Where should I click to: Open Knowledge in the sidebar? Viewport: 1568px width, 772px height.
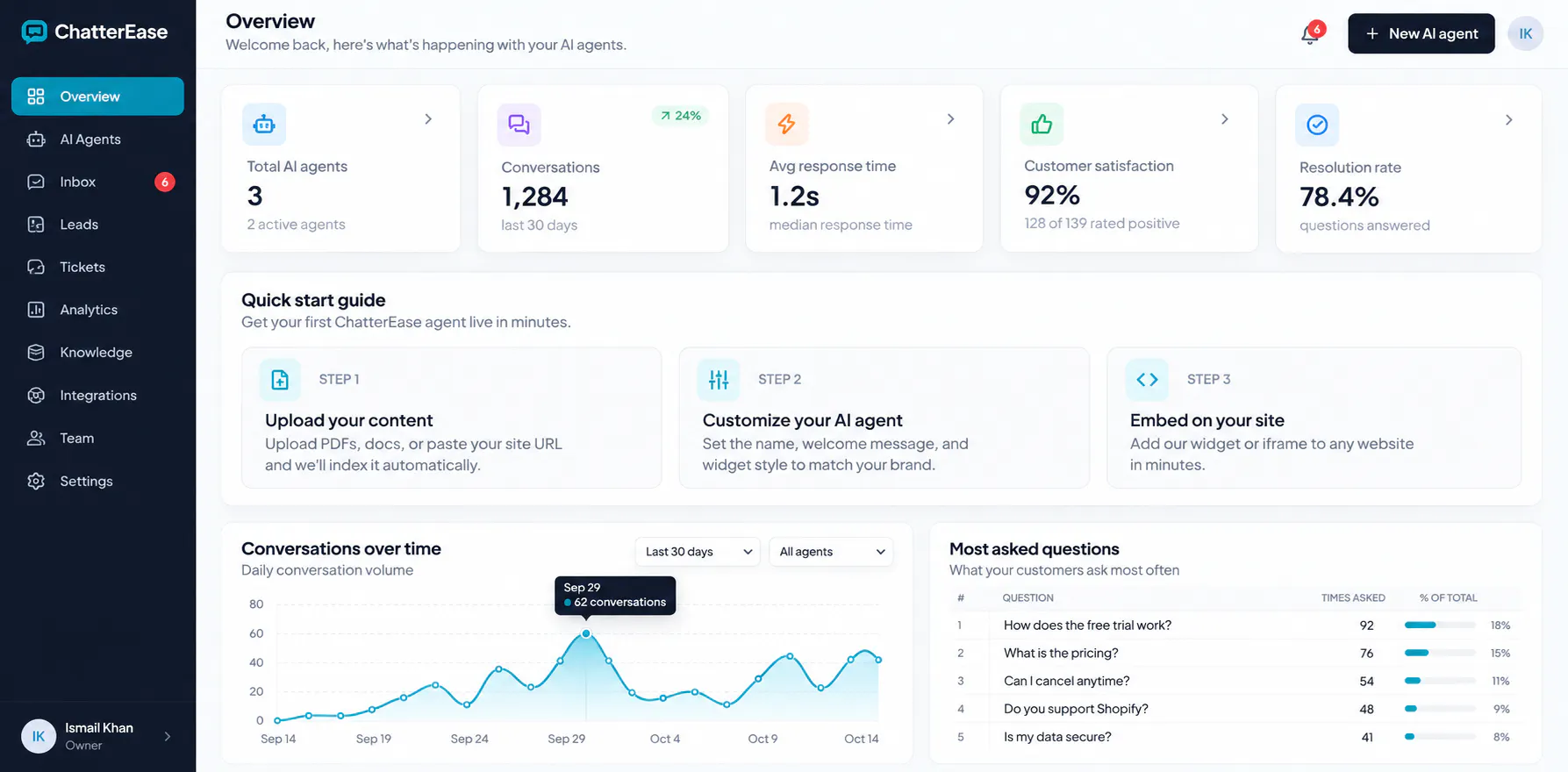(x=97, y=353)
